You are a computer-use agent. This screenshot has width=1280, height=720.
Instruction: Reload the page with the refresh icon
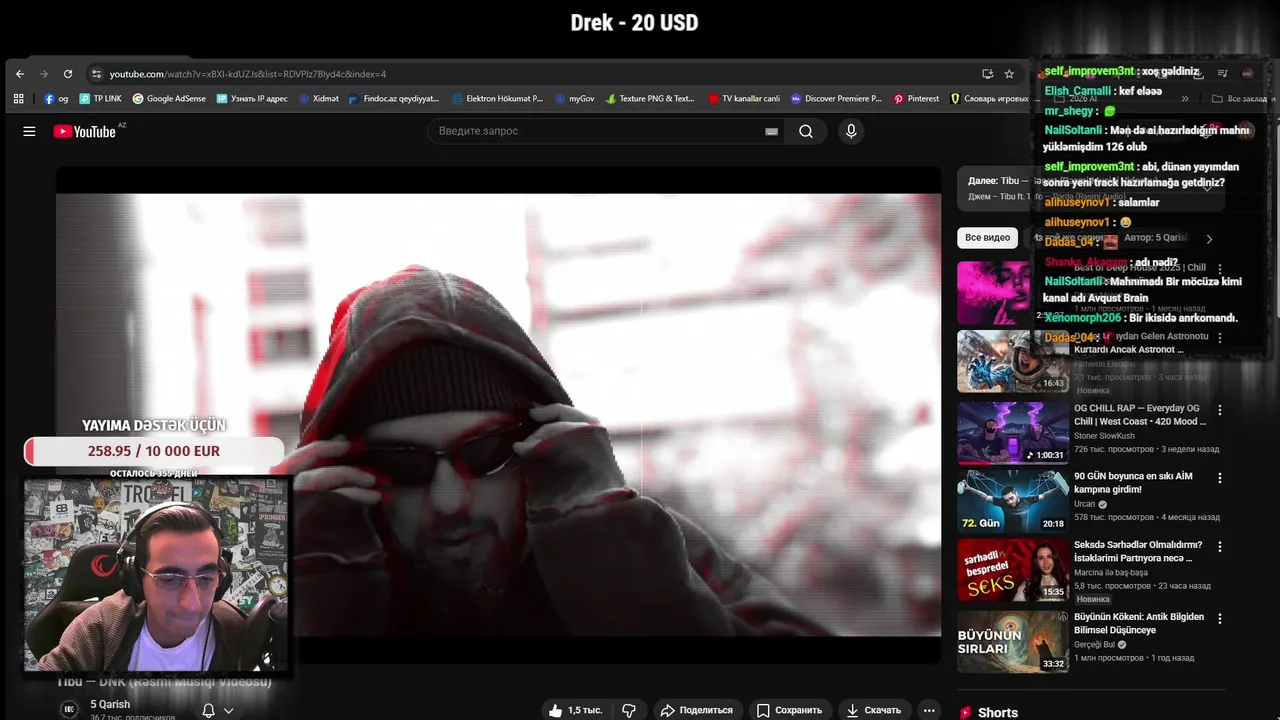coord(68,74)
